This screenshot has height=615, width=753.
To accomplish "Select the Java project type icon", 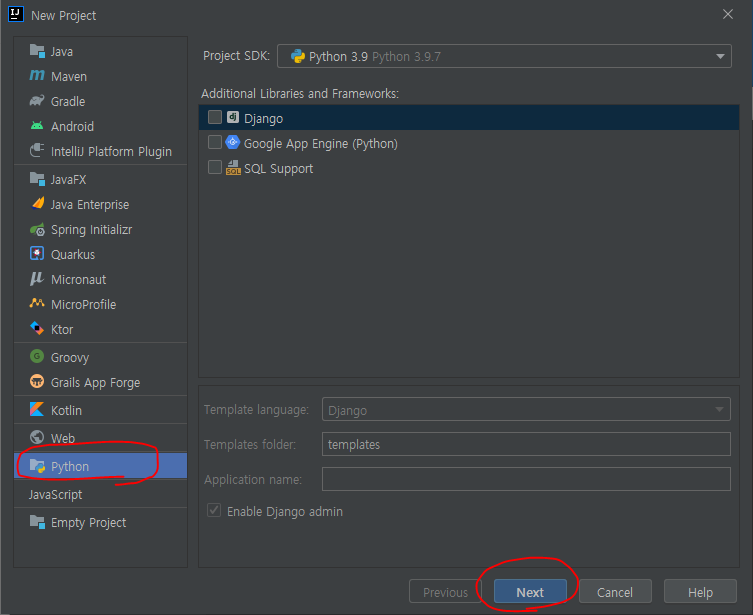I will pos(37,51).
